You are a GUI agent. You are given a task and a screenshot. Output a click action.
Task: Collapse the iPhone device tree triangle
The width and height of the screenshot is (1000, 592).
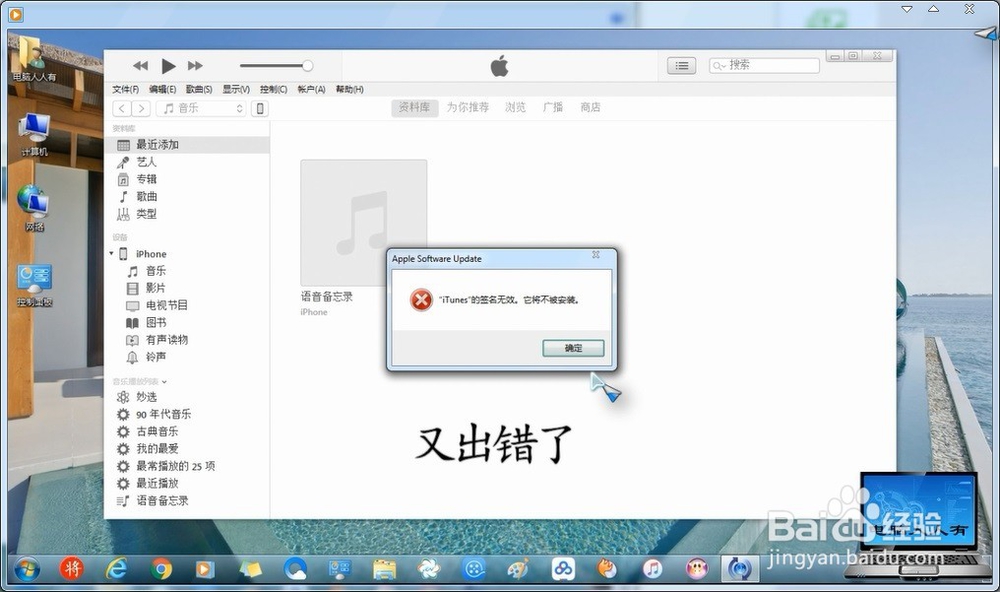click(x=112, y=253)
